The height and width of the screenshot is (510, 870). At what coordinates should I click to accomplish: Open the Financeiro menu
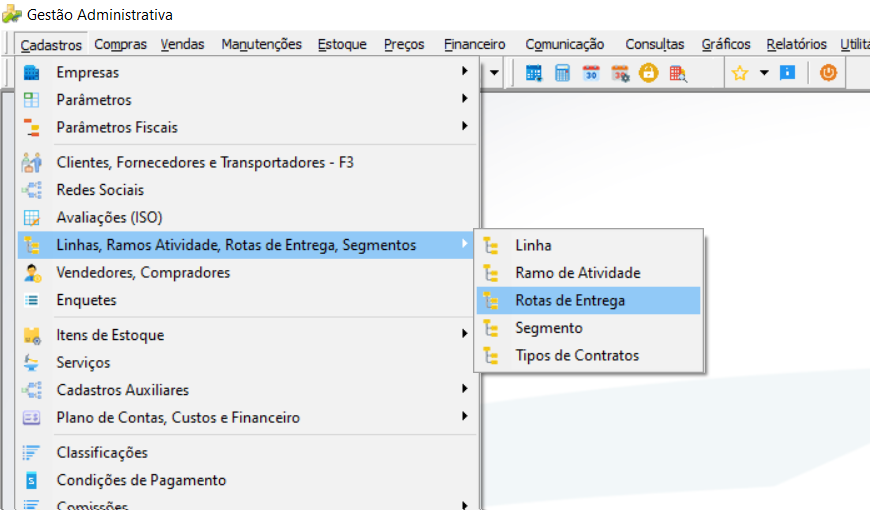click(474, 44)
